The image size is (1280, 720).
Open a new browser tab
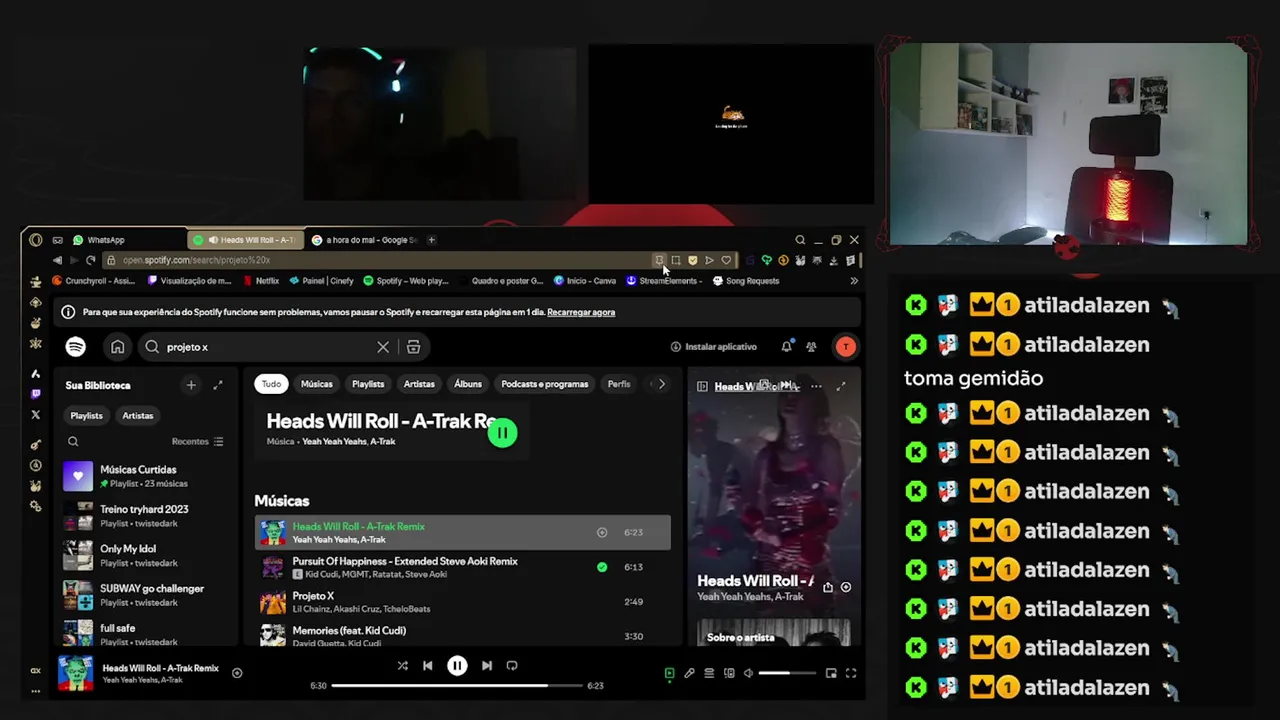pyautogui.click(x=431, y=240)
